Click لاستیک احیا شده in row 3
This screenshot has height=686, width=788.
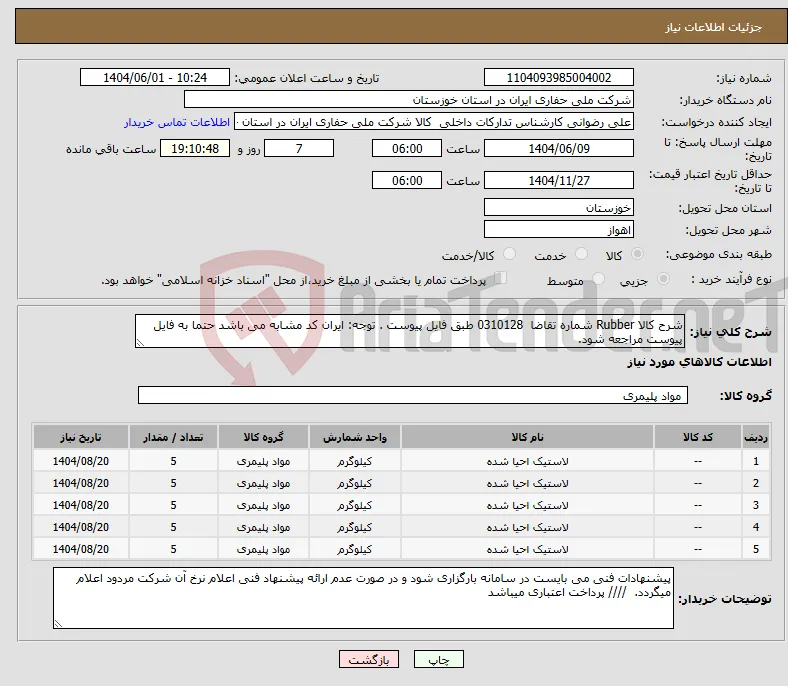click(x=527, y=505)
